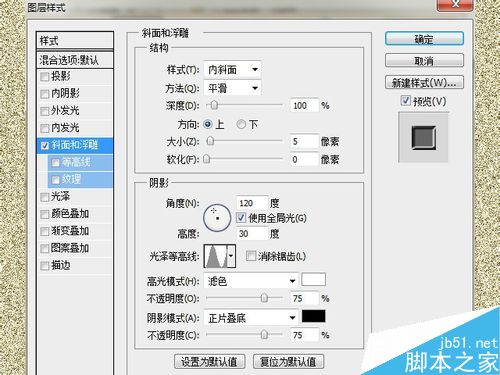Open the 方法(Q) dropdown showing 平滑
The height and width of the screenshot is (375, 500).
tap(232, 88)
